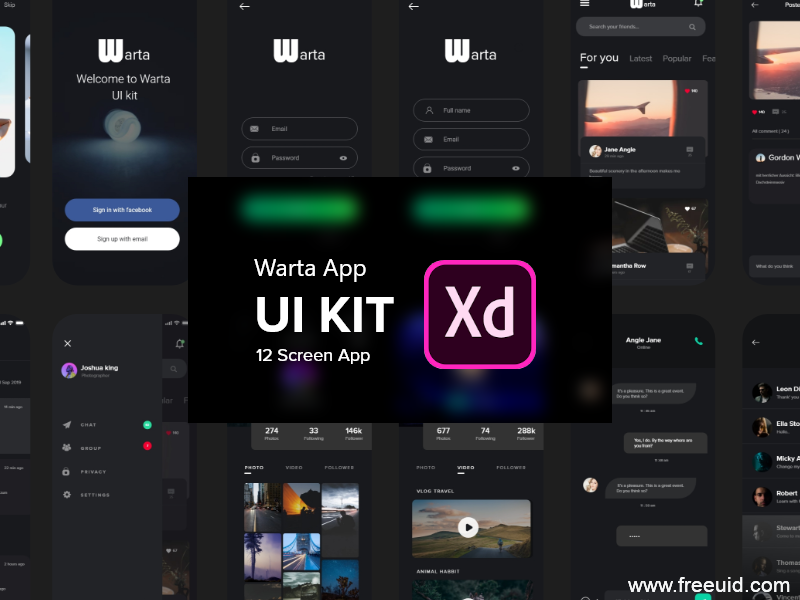The width and height of the screenshot is (800, 600).
Task: Click comment icon on Jane Angle's post
Action: 690,149
